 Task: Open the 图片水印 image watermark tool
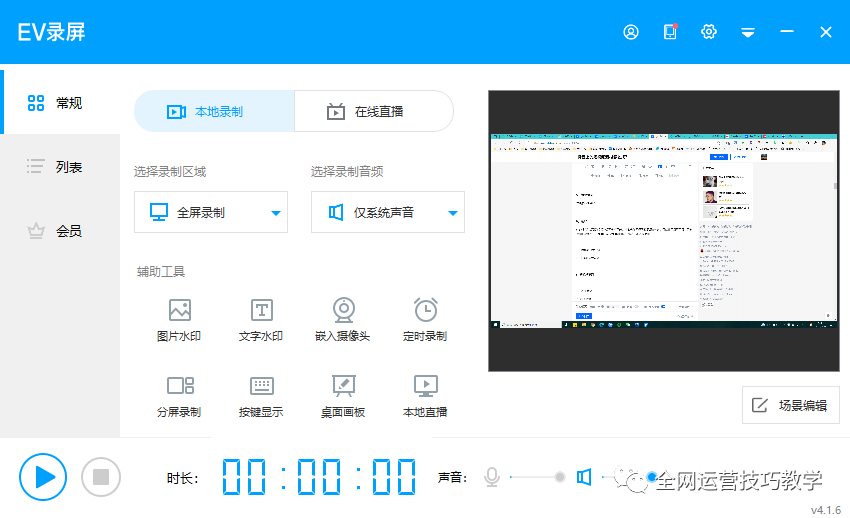[x=179, y=320]
